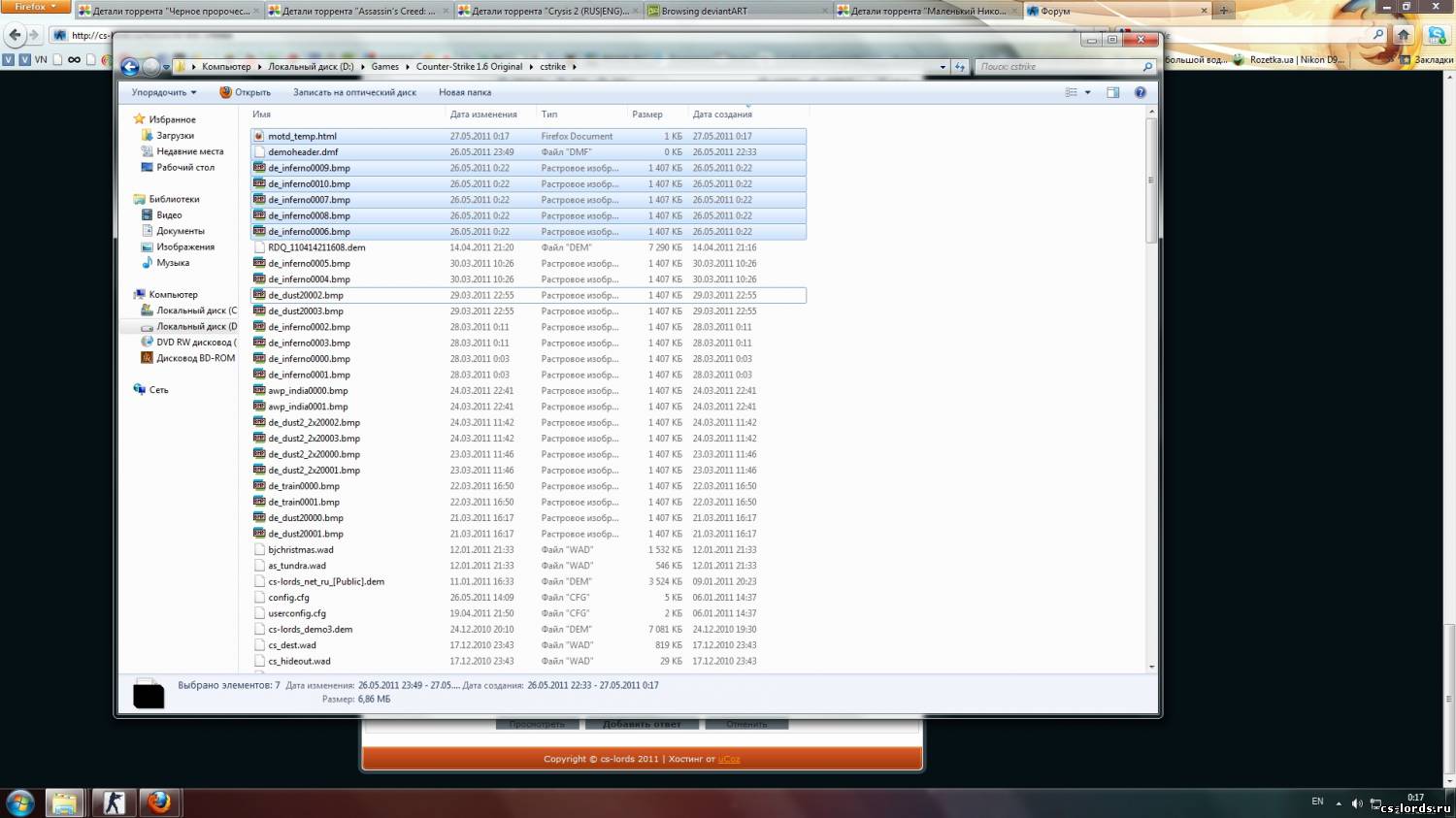Open address bar history dropdown arrow
Viewport: 1456px width, 818px height.
[943, 67]
